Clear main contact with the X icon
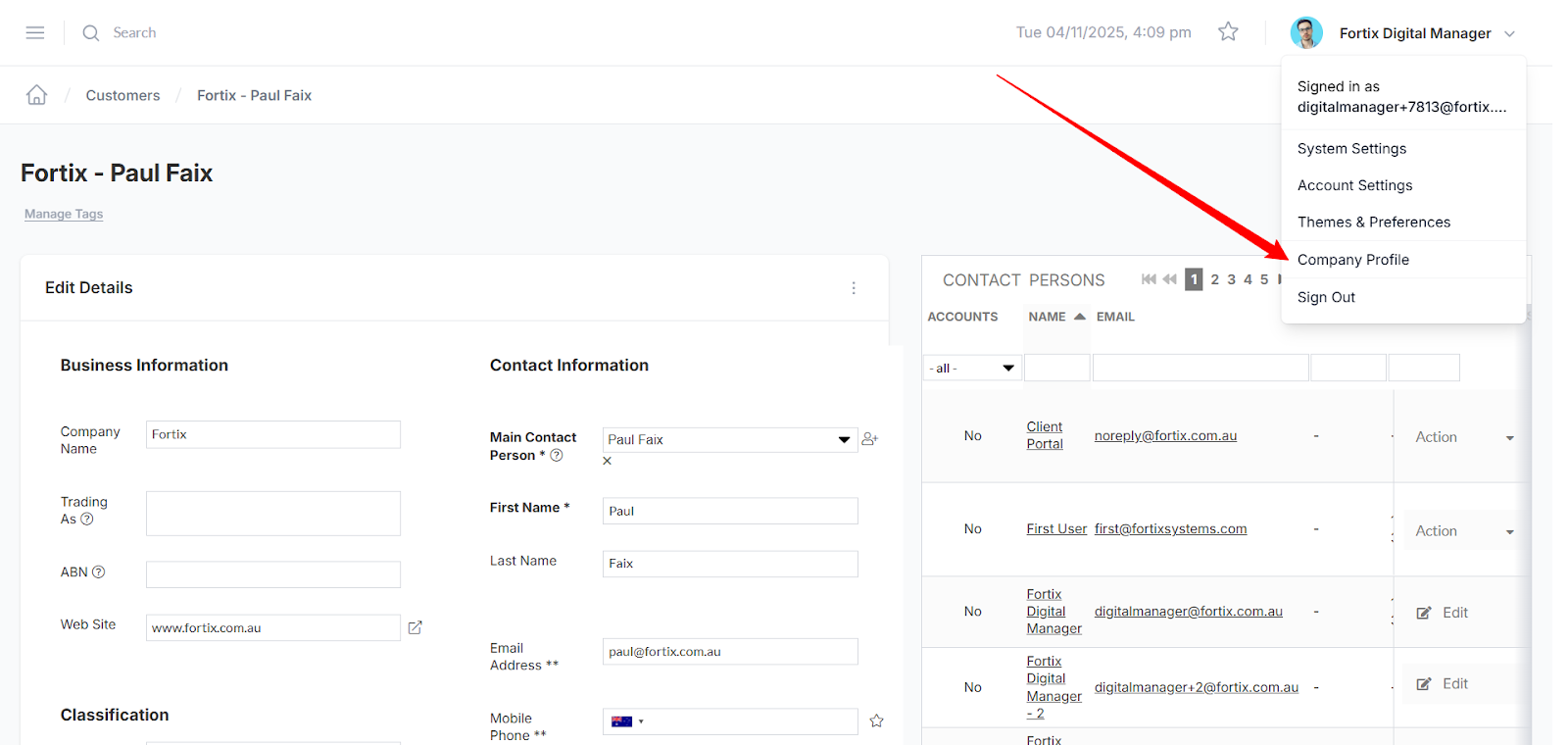The width and height of the screenshot is (1568, 745). pos(608,461)
